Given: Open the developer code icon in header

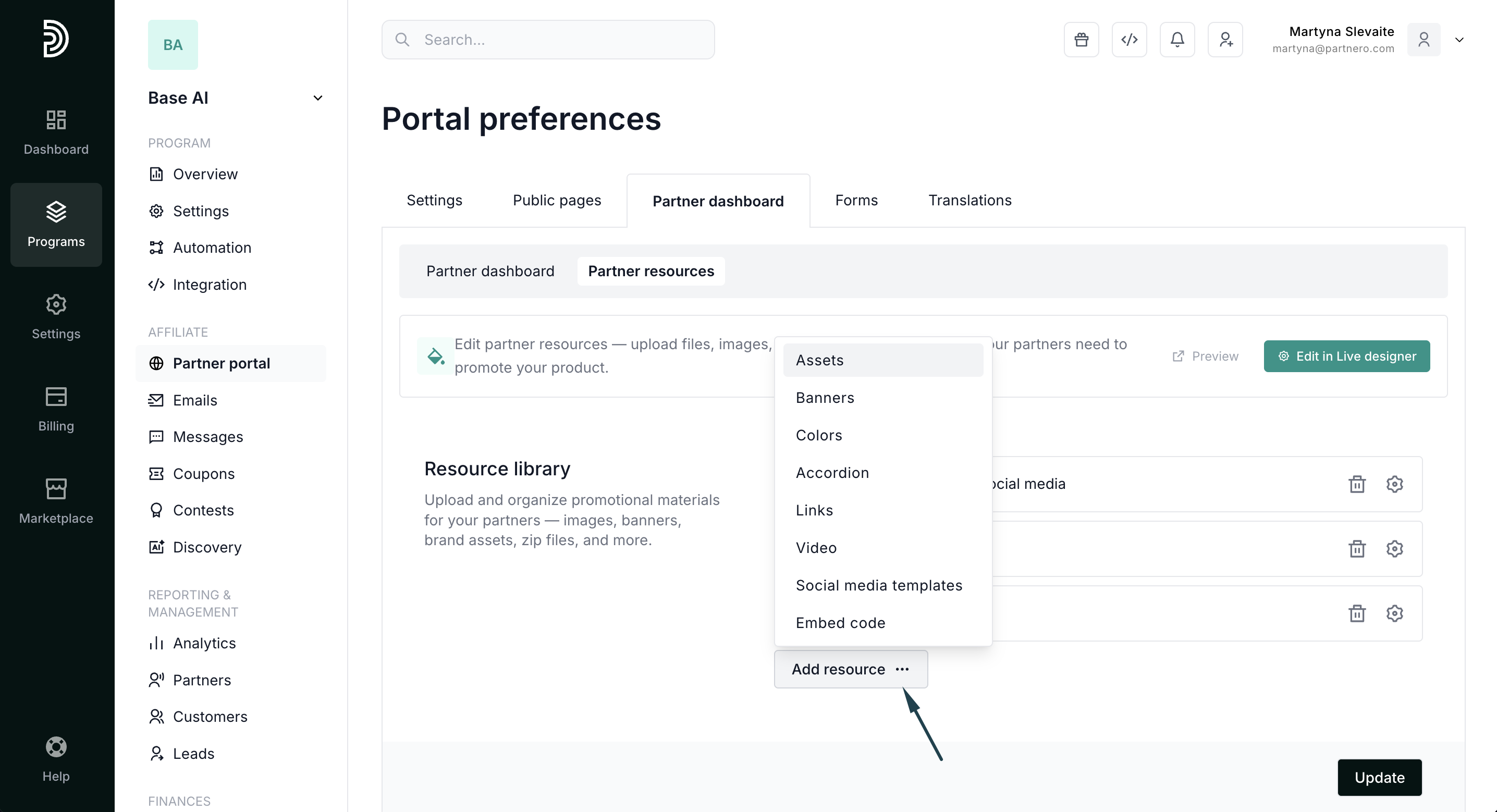Looking at the screenshot, I should click(1128, 40).
